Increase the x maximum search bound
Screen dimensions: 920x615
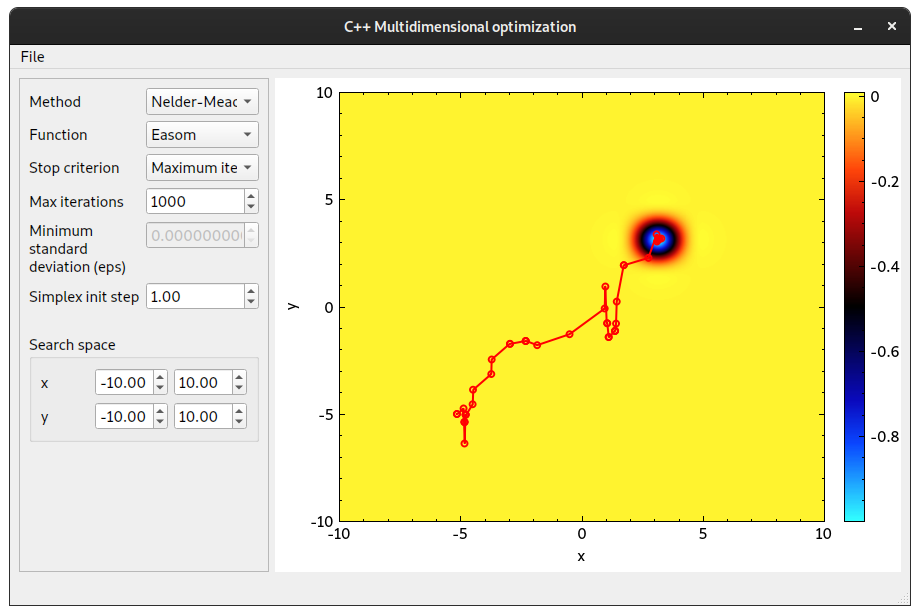(x=239, y=377)
